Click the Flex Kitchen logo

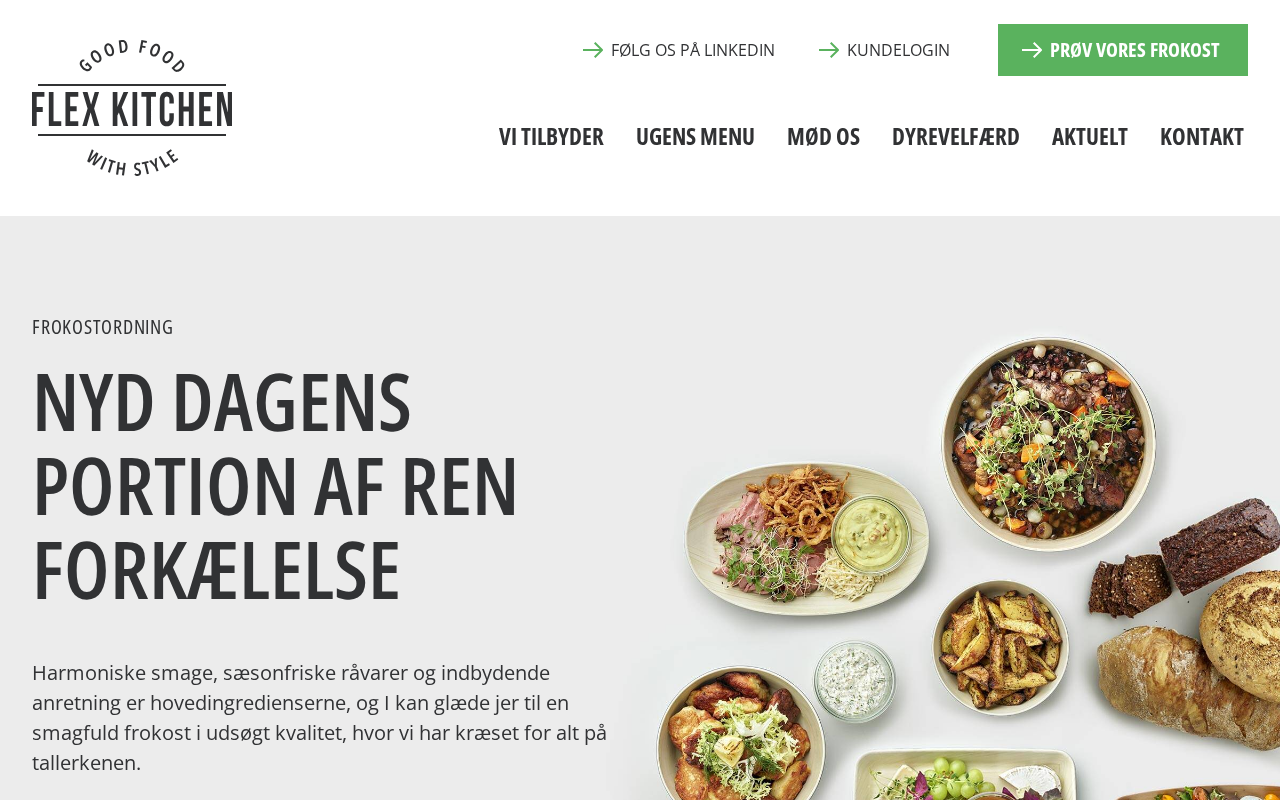point(132,108)
